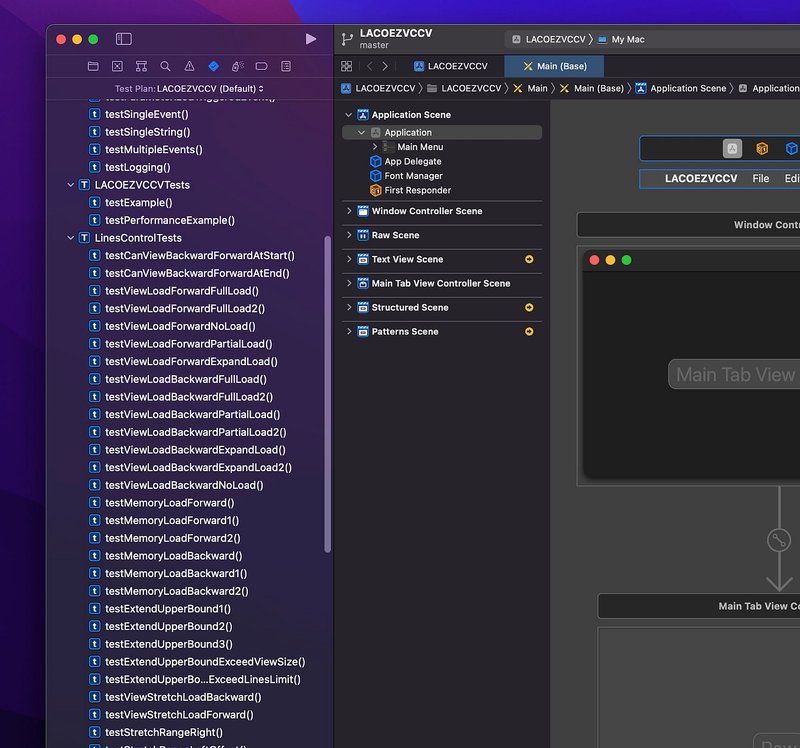Open the Report navigator icon
This screenshot has height=748, width=800.
[x=286, y=66]
